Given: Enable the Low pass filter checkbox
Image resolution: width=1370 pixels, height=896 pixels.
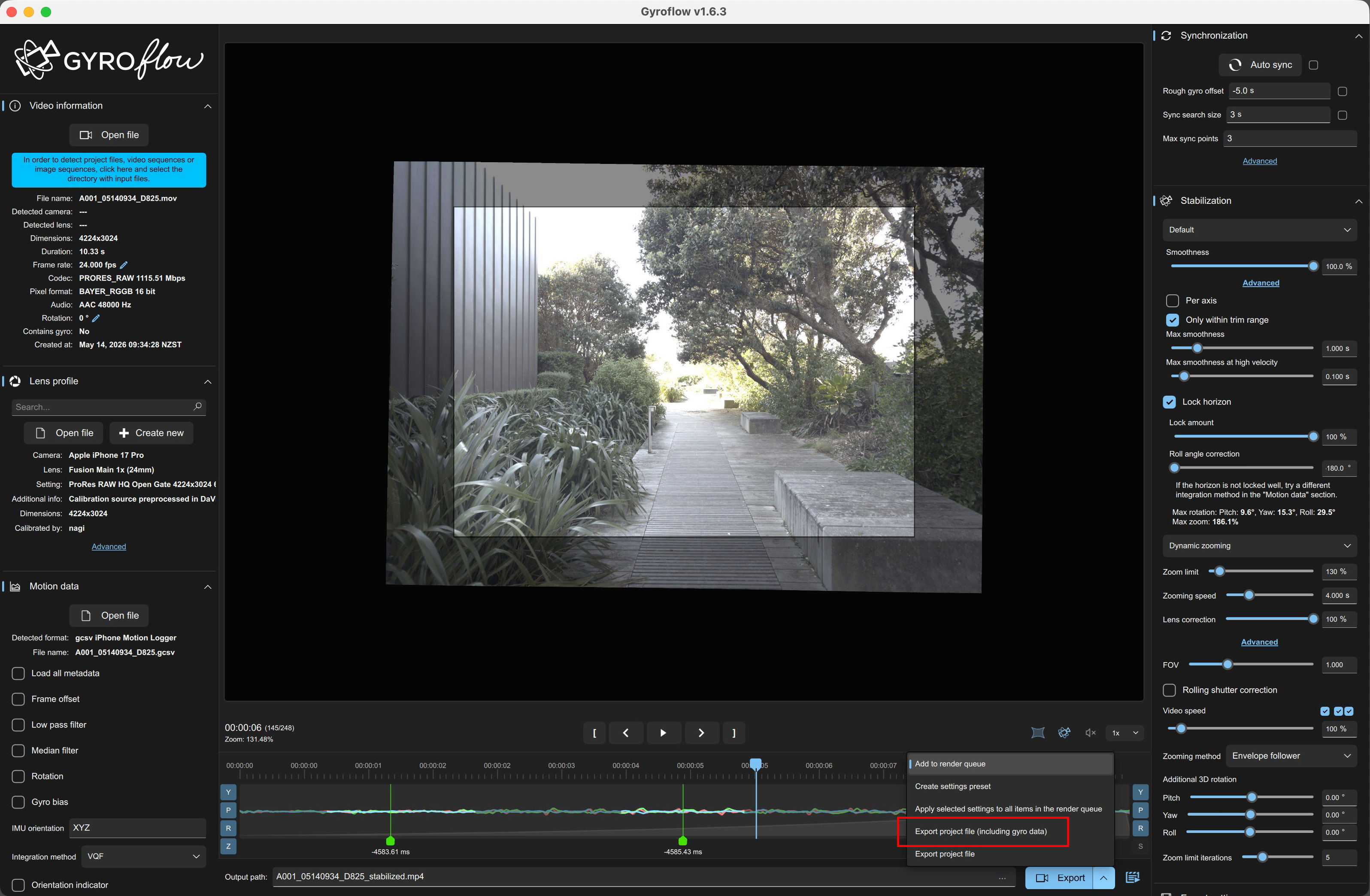Looking at the screenshot, I should pos(18,724).
